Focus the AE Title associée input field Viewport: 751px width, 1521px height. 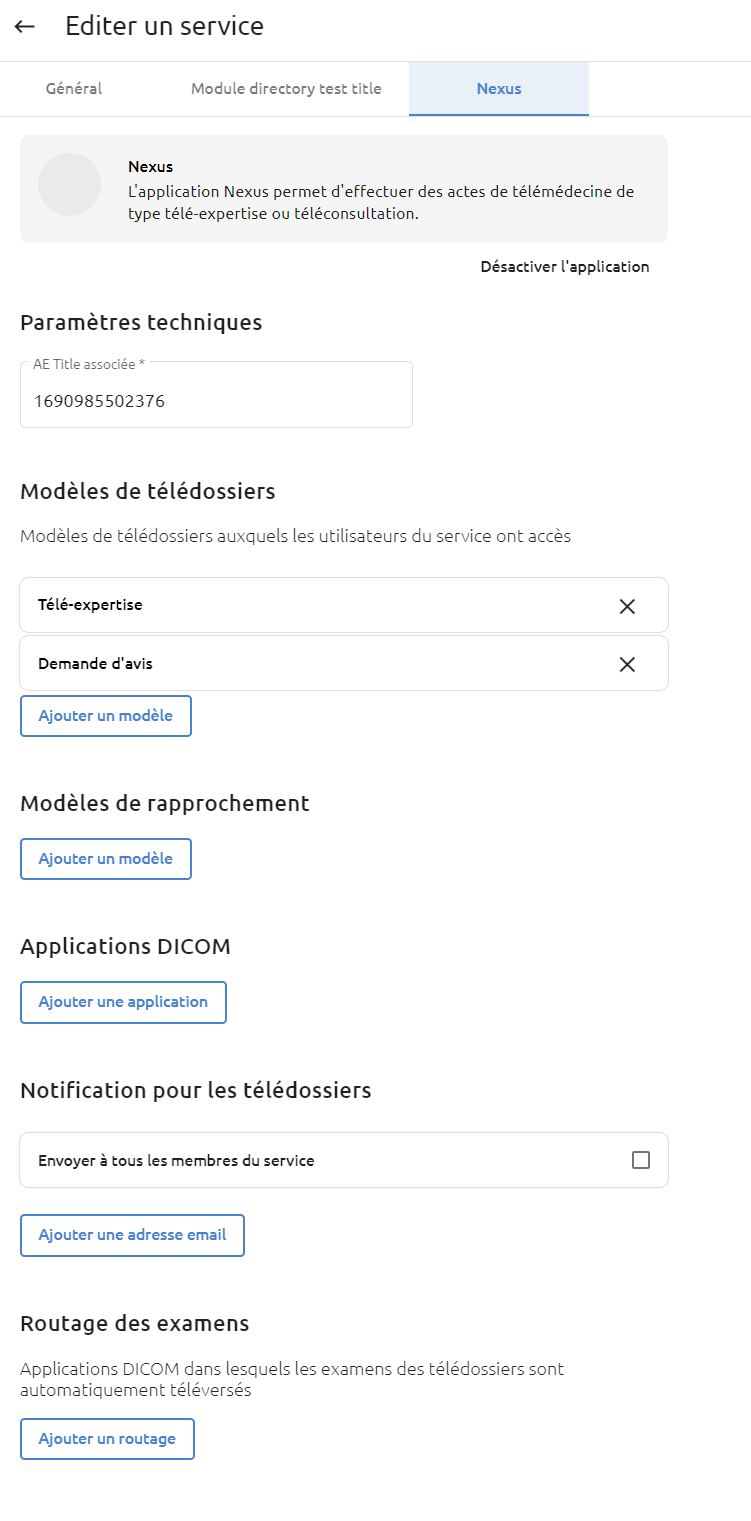coord(216,394)
